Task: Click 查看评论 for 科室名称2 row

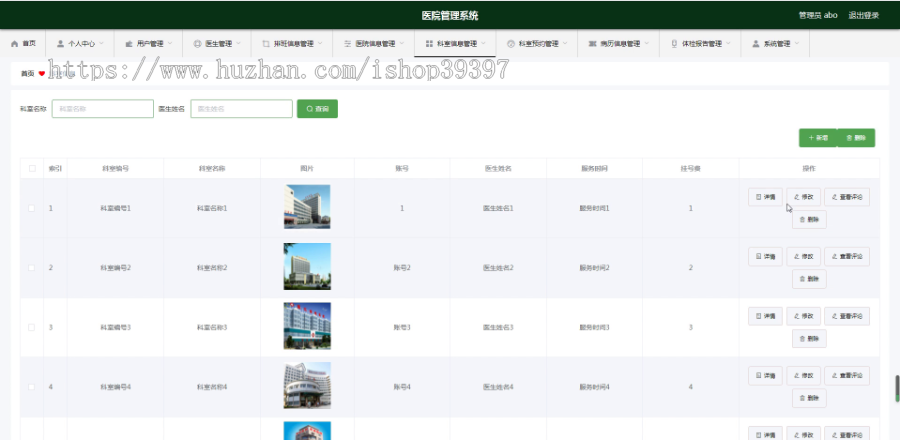Action: (x=847, y=256)
